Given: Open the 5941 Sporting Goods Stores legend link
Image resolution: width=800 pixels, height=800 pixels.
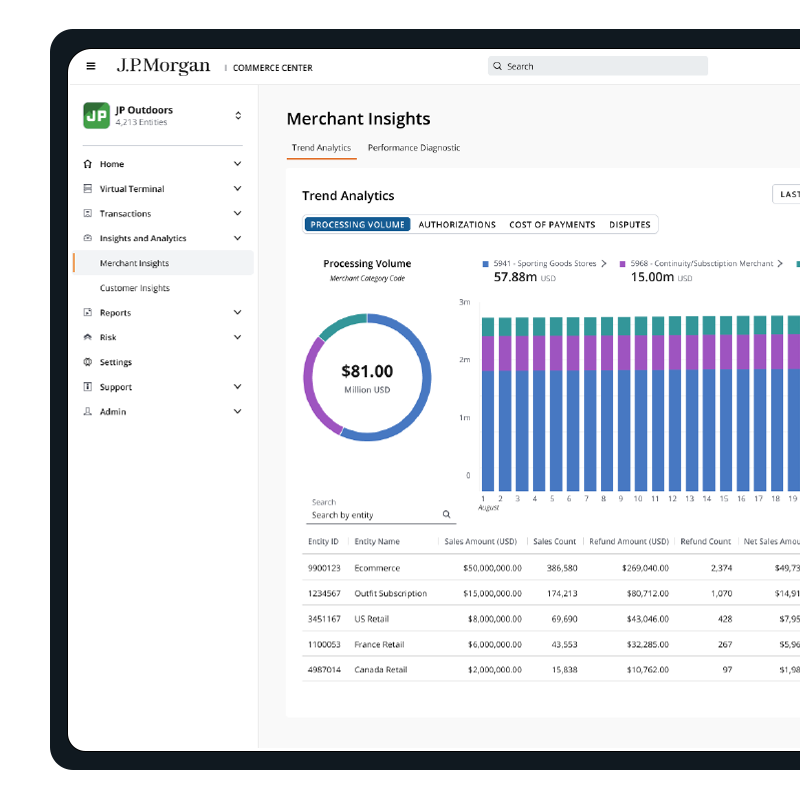Looking at the screenshot, I should pos(544,263).
